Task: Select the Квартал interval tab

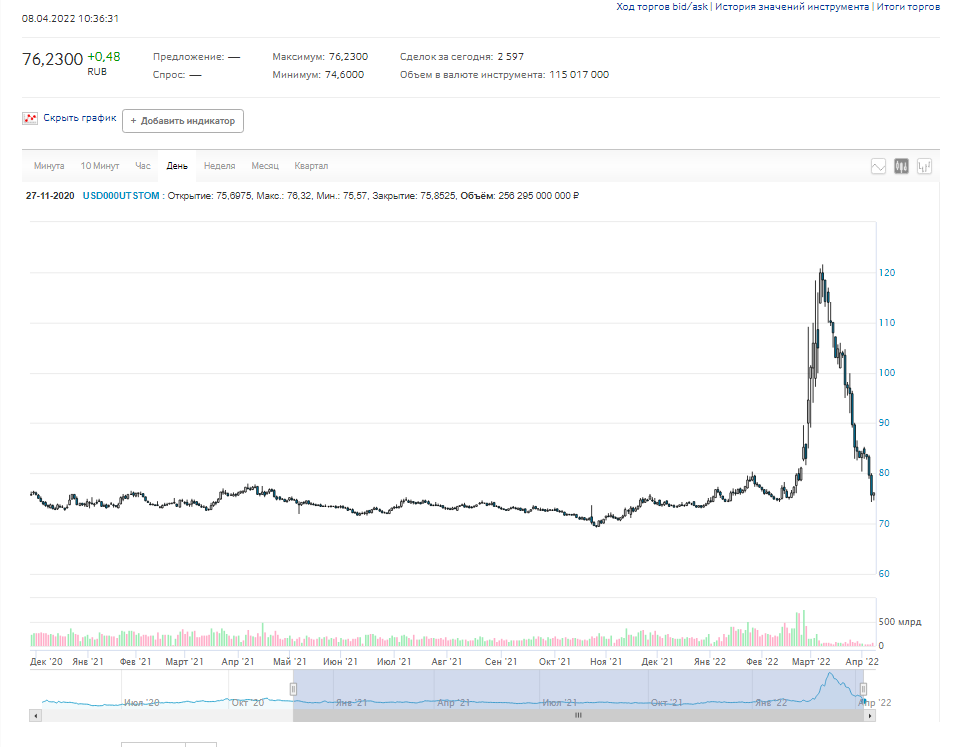Action: pyautogui.click(x=311, y=166)
